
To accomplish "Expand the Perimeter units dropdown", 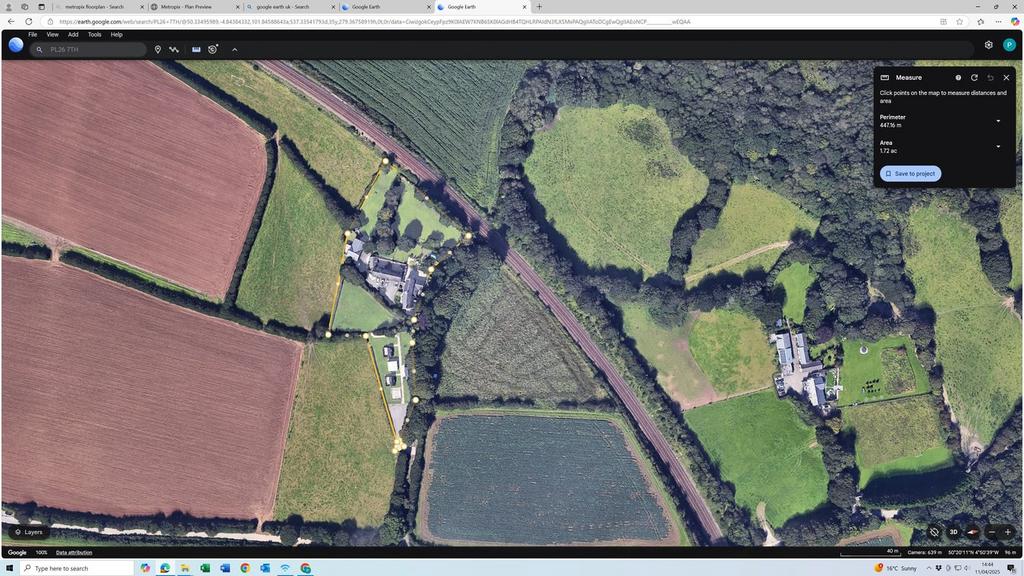I will click(998, 121).
